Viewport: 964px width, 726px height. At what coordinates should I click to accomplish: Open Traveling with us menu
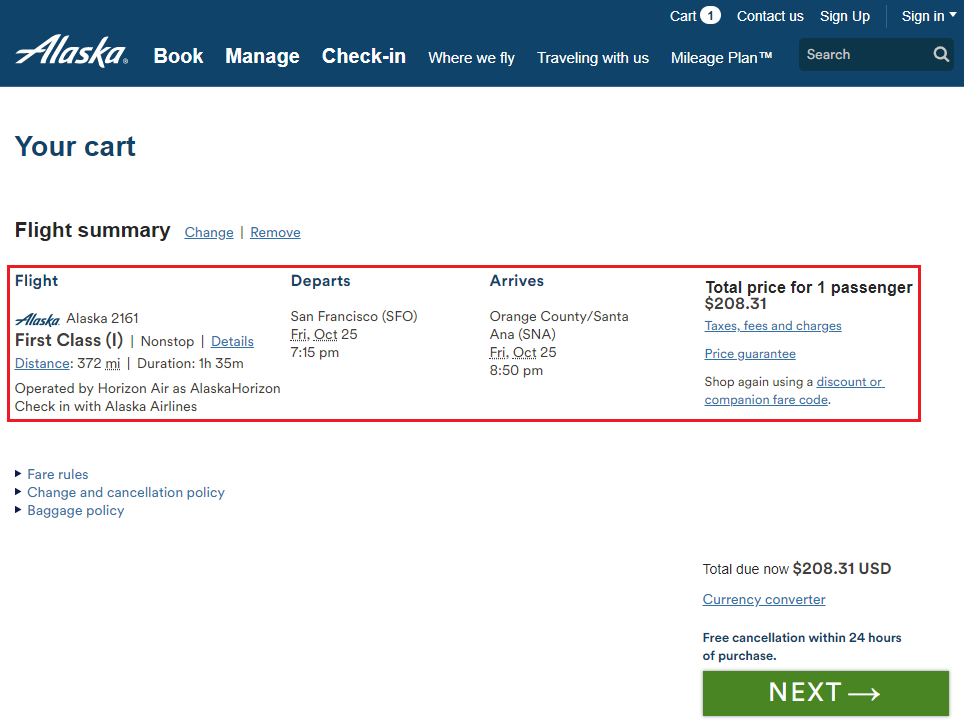pyautogui.click(x=593, y=58)
